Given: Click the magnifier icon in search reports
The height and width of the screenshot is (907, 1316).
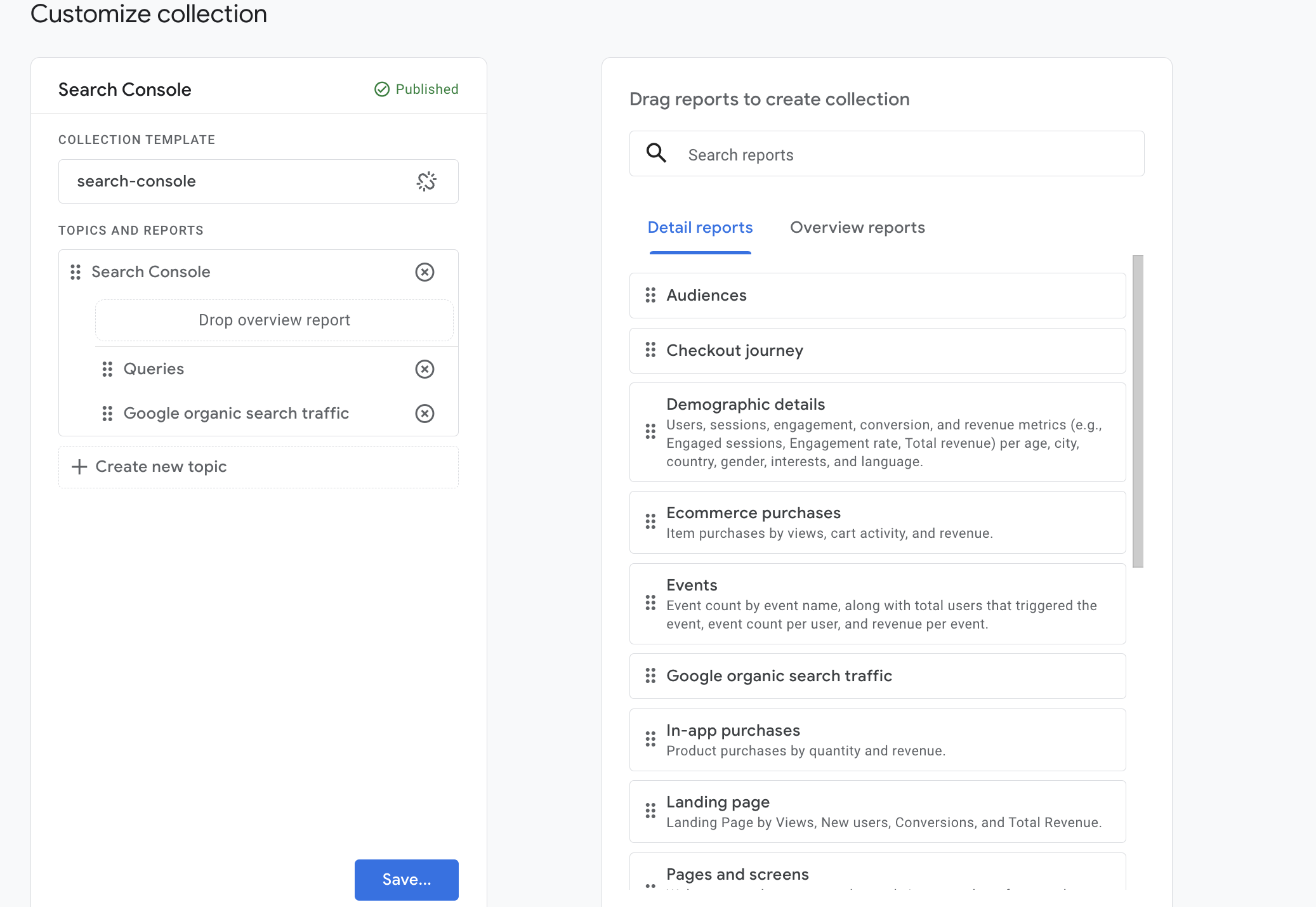Looking at the screenshot, I should pyautogui.click(x=656, y=153).
